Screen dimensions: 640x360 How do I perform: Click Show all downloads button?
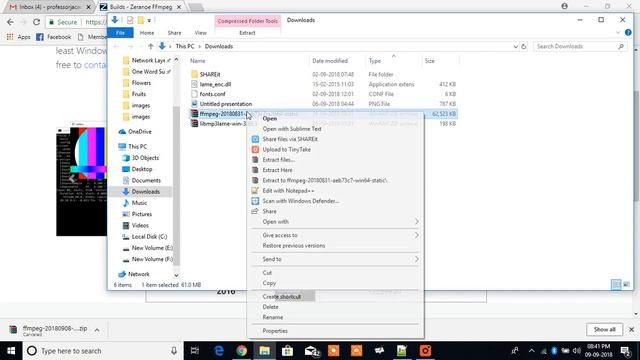(604, 329)
